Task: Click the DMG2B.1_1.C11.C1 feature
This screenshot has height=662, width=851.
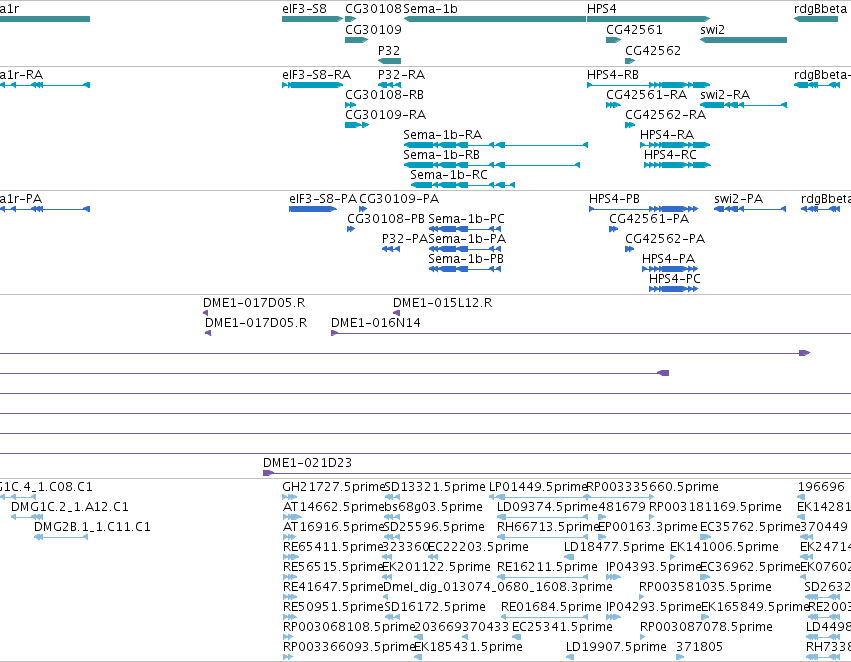Action: tap(61, 537)
